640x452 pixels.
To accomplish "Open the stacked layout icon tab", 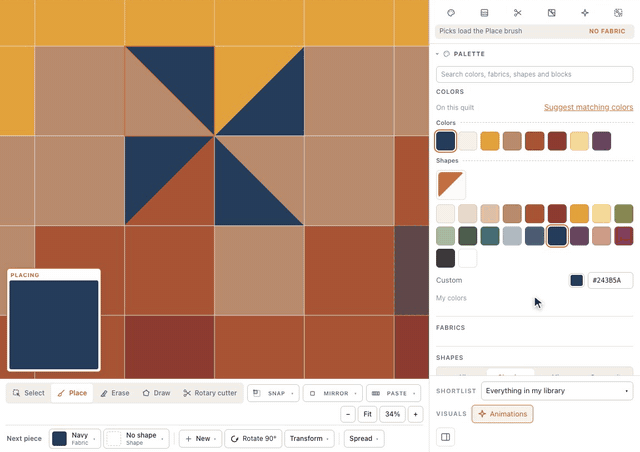I will pyautogui.click(x=484, y=13).
